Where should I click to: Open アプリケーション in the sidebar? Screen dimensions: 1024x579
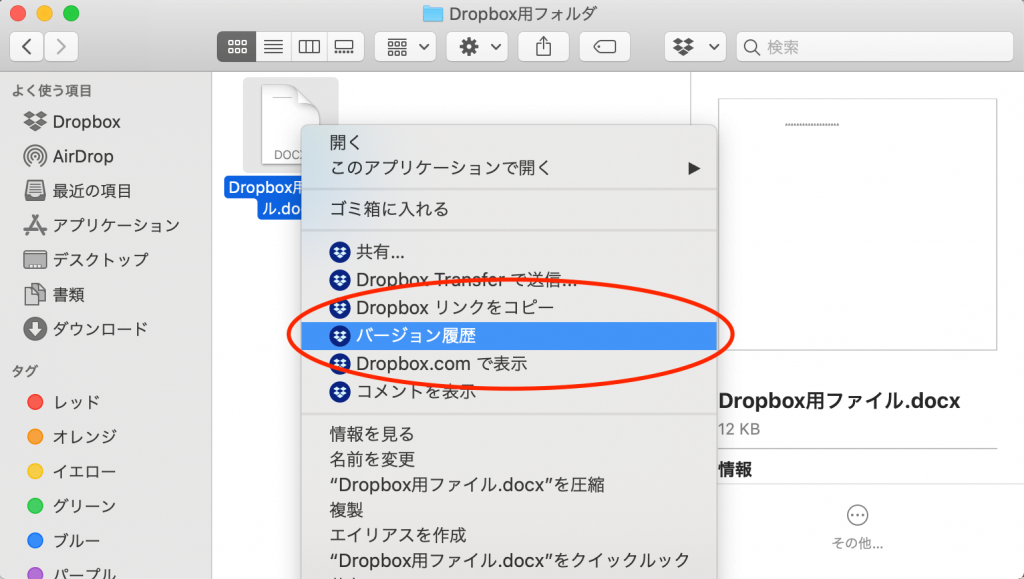(x=101, y=225)
